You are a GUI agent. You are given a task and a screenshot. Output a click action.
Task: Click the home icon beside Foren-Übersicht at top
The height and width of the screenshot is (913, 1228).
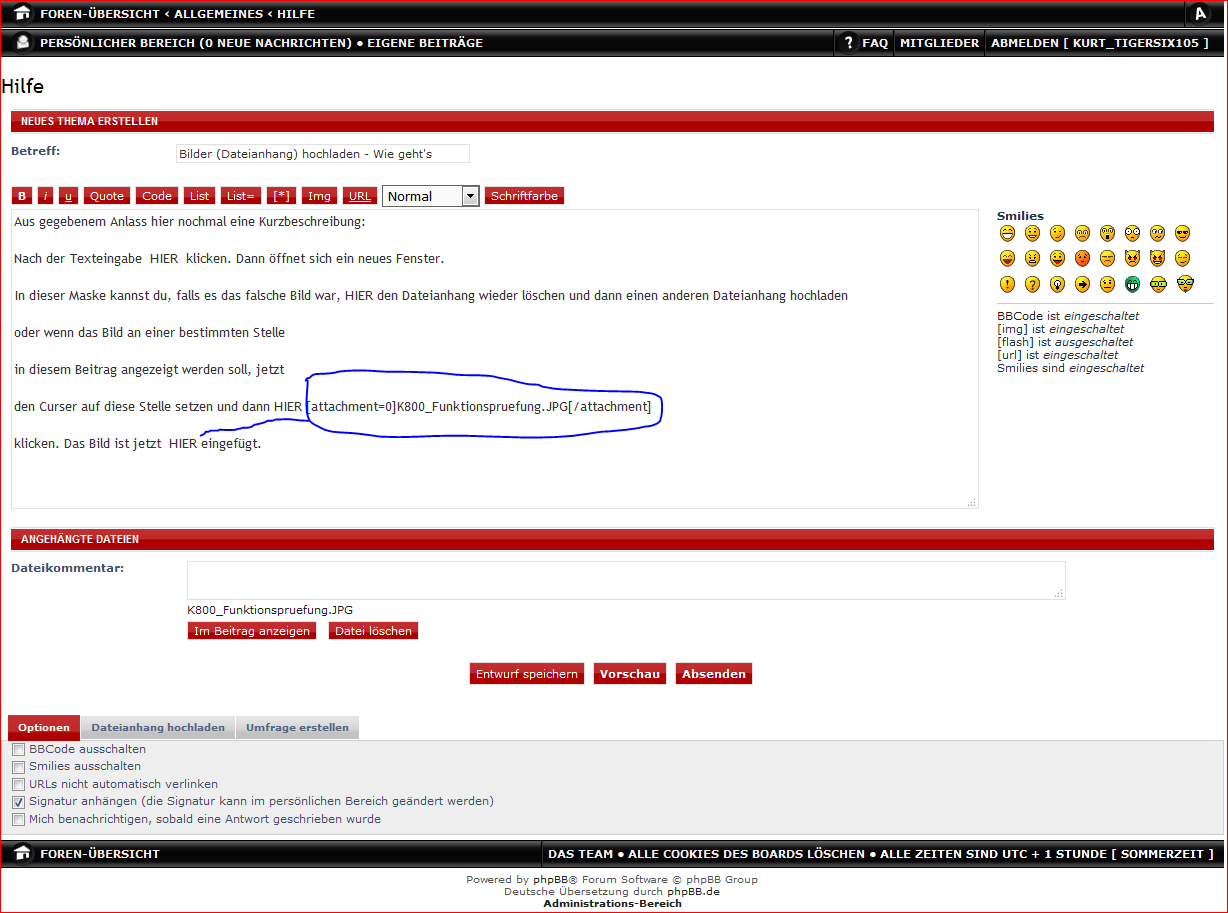click(22, 14)
